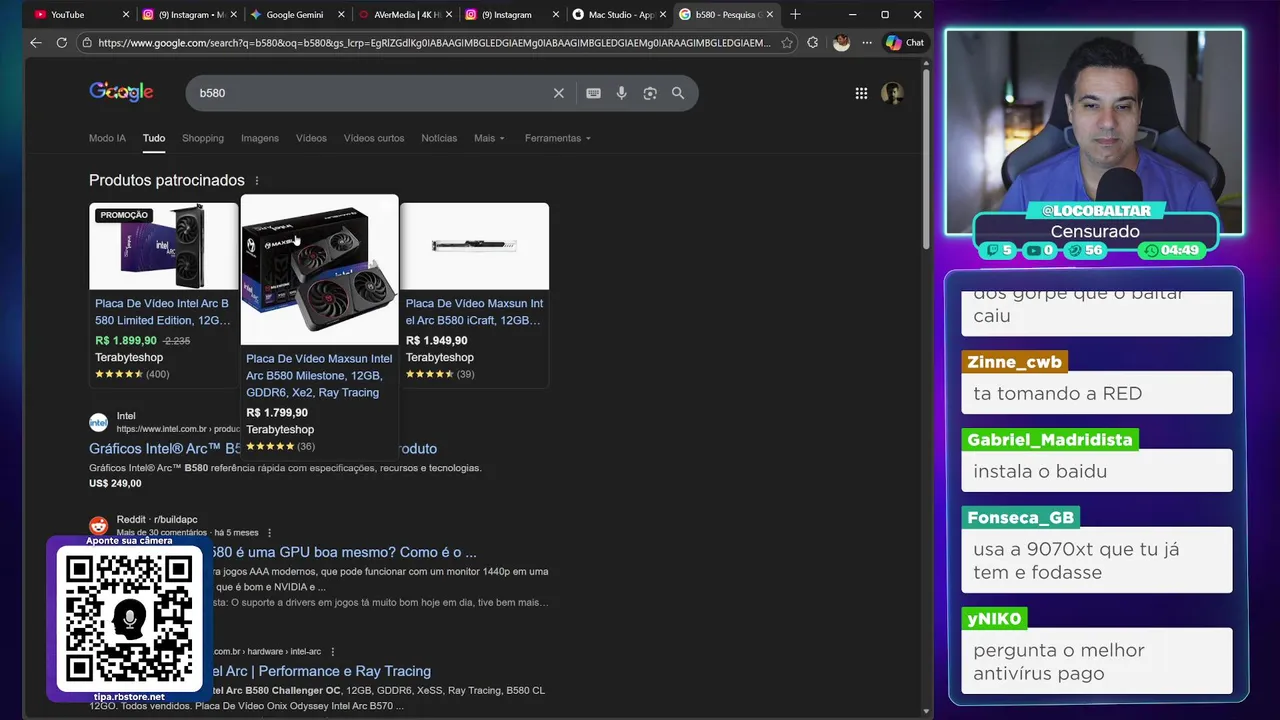This screenshot has height=720, width=1280.
Task: Open the browser extensions icon
Action: coord(813,43)
